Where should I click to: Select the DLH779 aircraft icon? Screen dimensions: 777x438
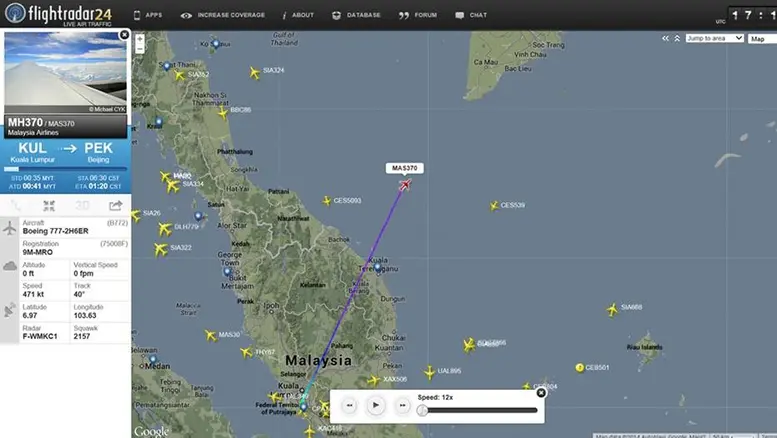tap(165, 229)
